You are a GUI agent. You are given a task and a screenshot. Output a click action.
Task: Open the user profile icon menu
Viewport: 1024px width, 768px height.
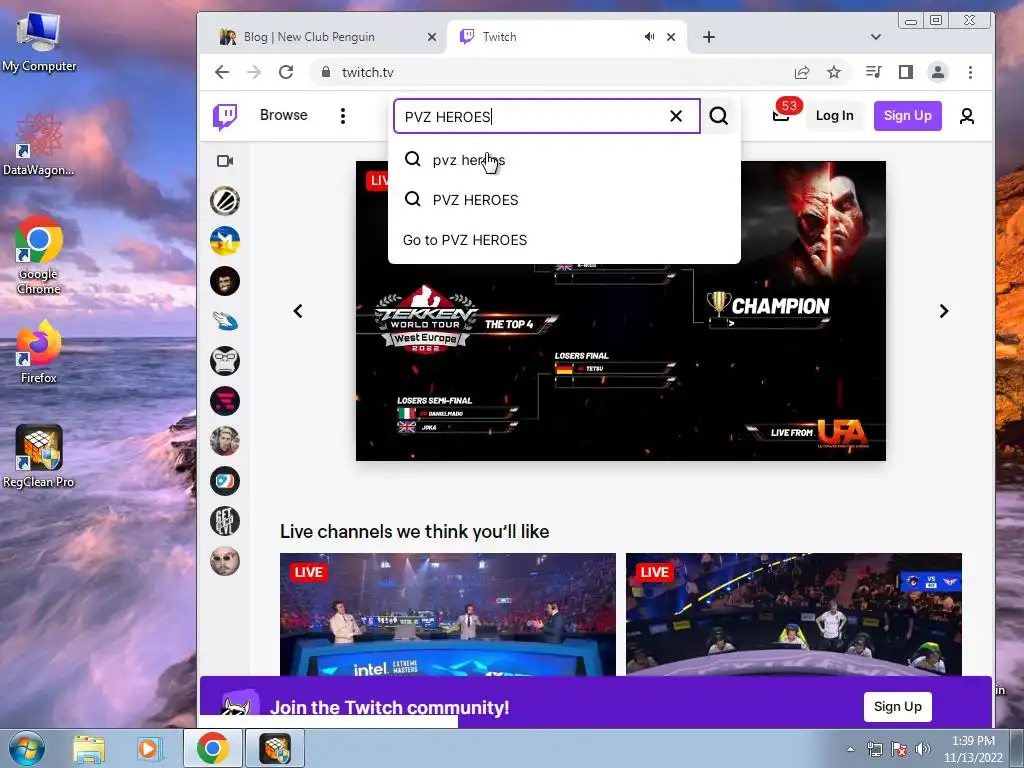pos(967,116)
